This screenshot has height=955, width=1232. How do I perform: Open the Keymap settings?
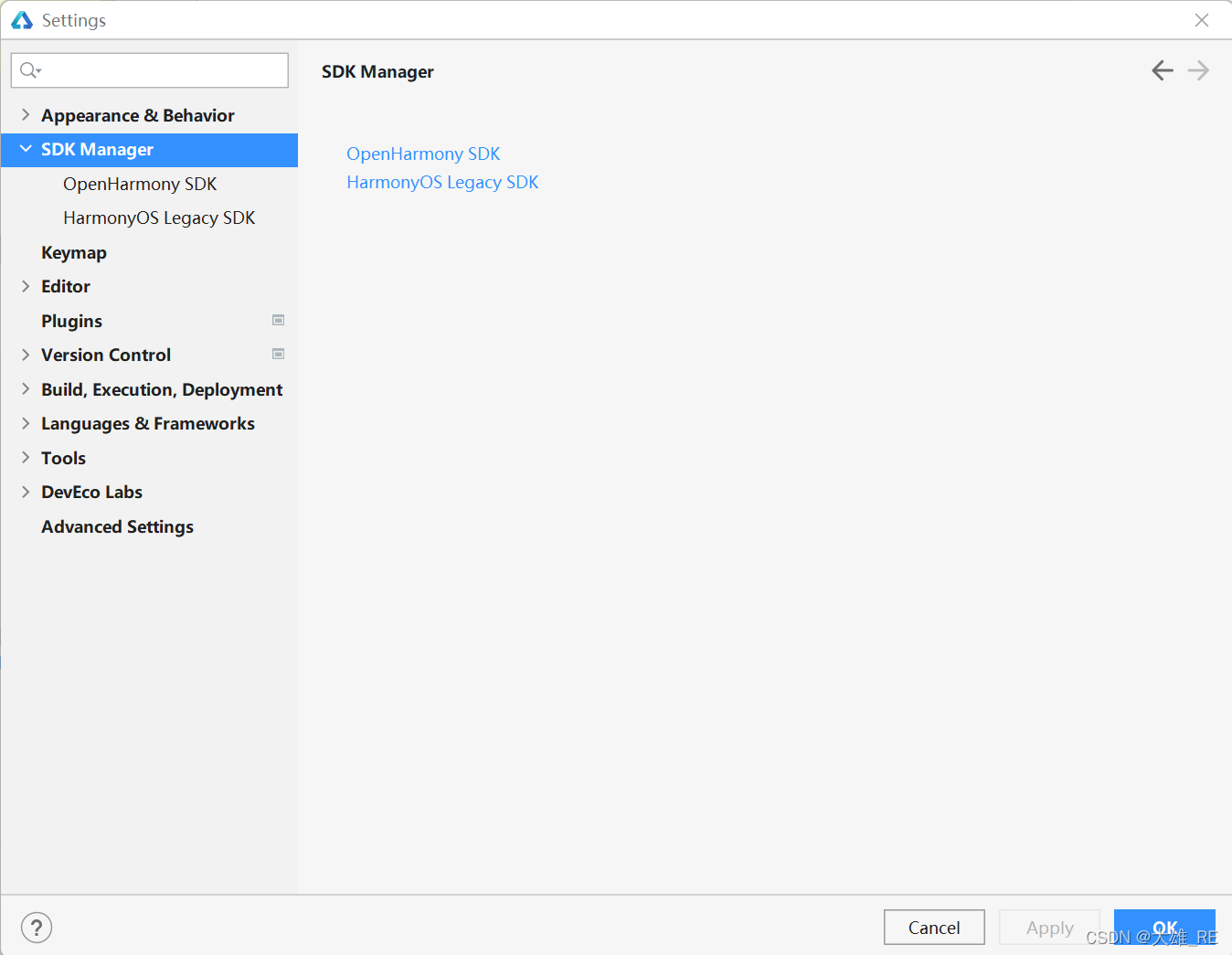[x=149, y=252]
